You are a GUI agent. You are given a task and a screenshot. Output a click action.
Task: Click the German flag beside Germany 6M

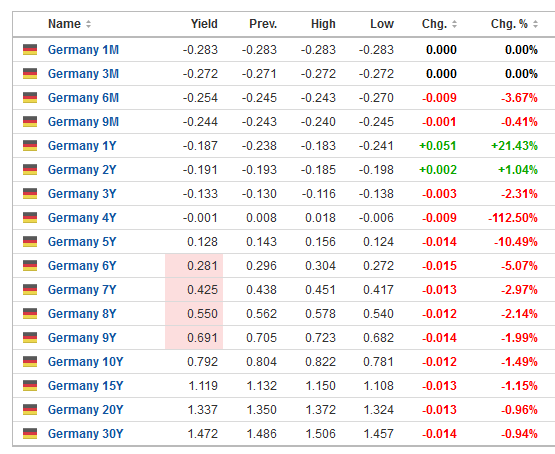30,98
